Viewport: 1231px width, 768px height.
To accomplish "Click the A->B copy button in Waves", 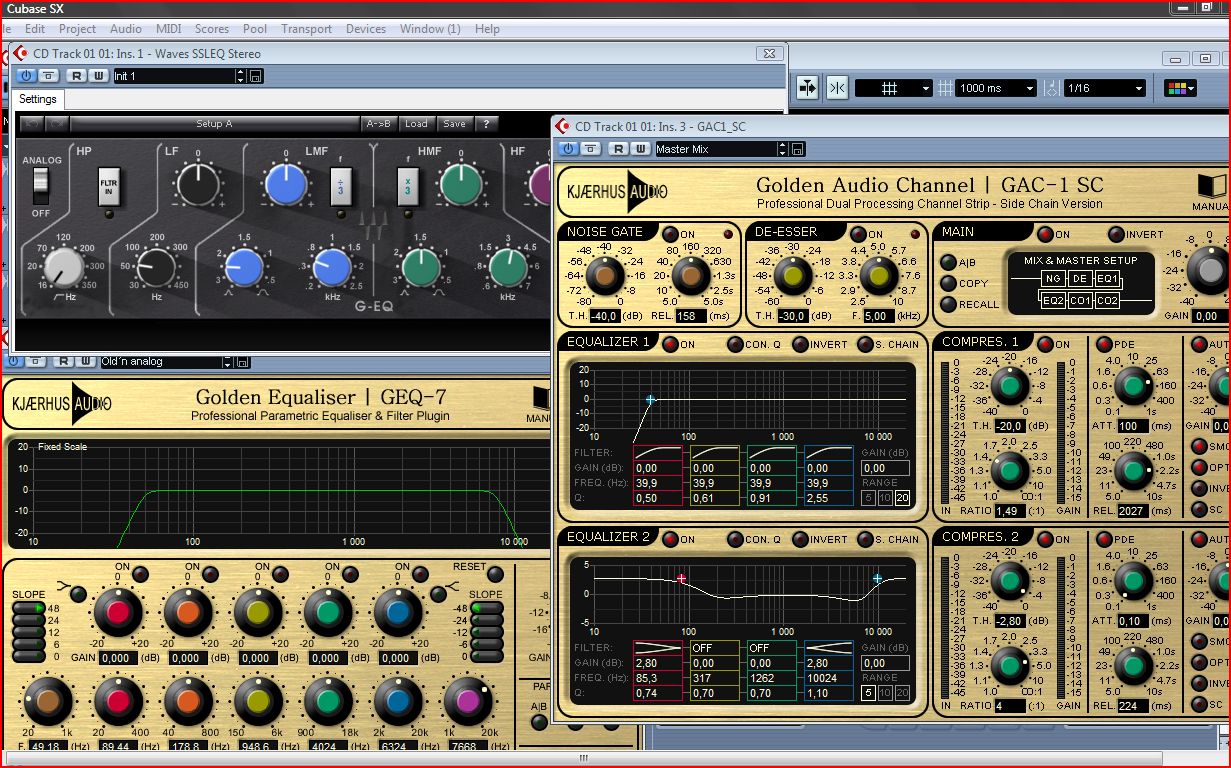I will click(378, 124).
